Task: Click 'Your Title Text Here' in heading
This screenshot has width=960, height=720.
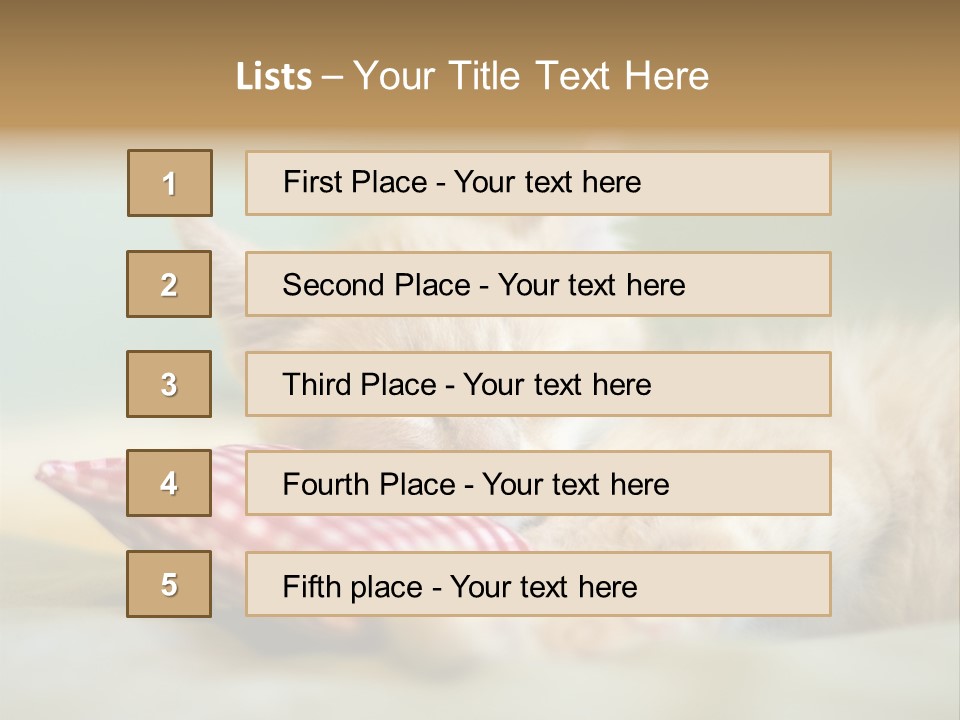Action: (531, 77)
